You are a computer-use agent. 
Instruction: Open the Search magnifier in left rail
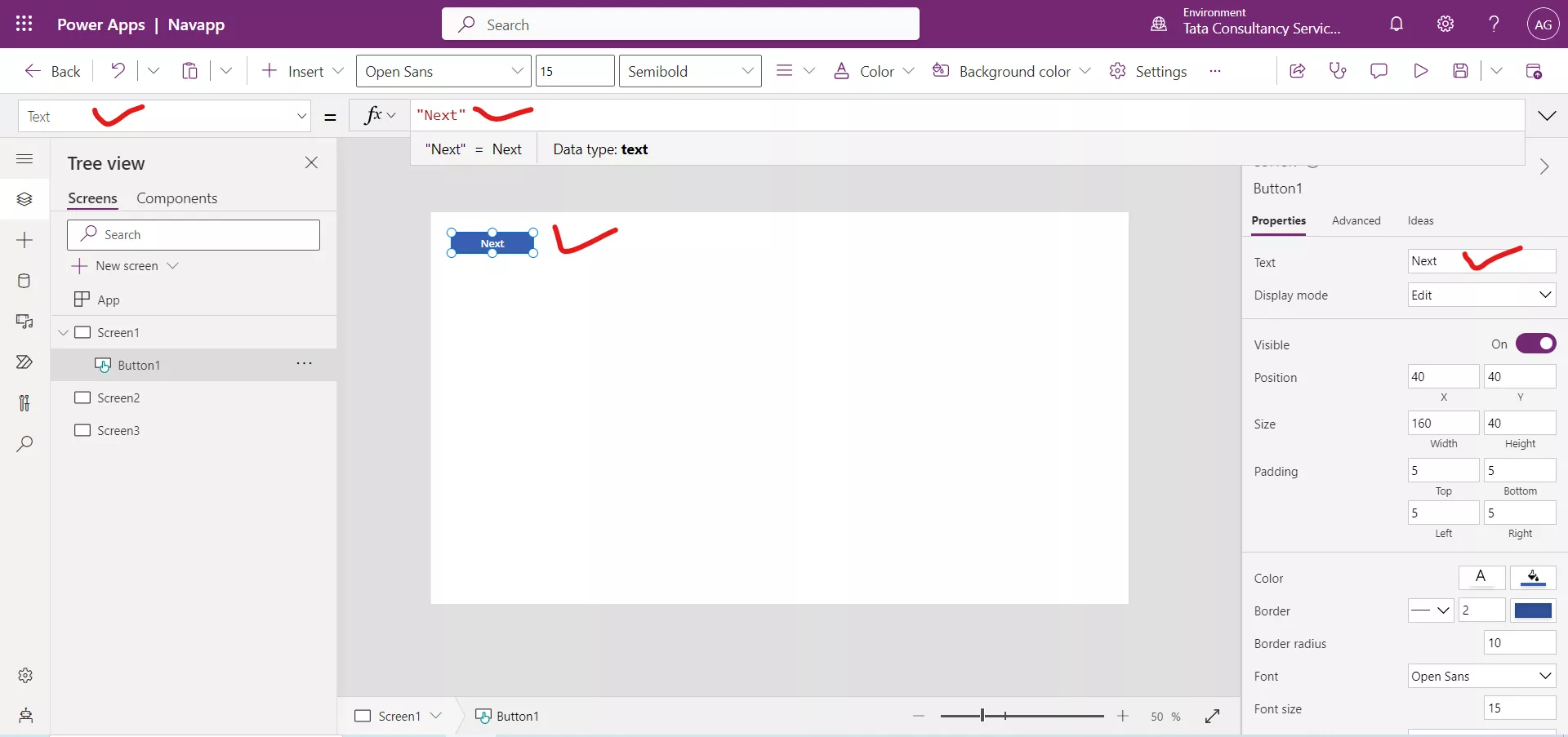(x=24, y=444)
